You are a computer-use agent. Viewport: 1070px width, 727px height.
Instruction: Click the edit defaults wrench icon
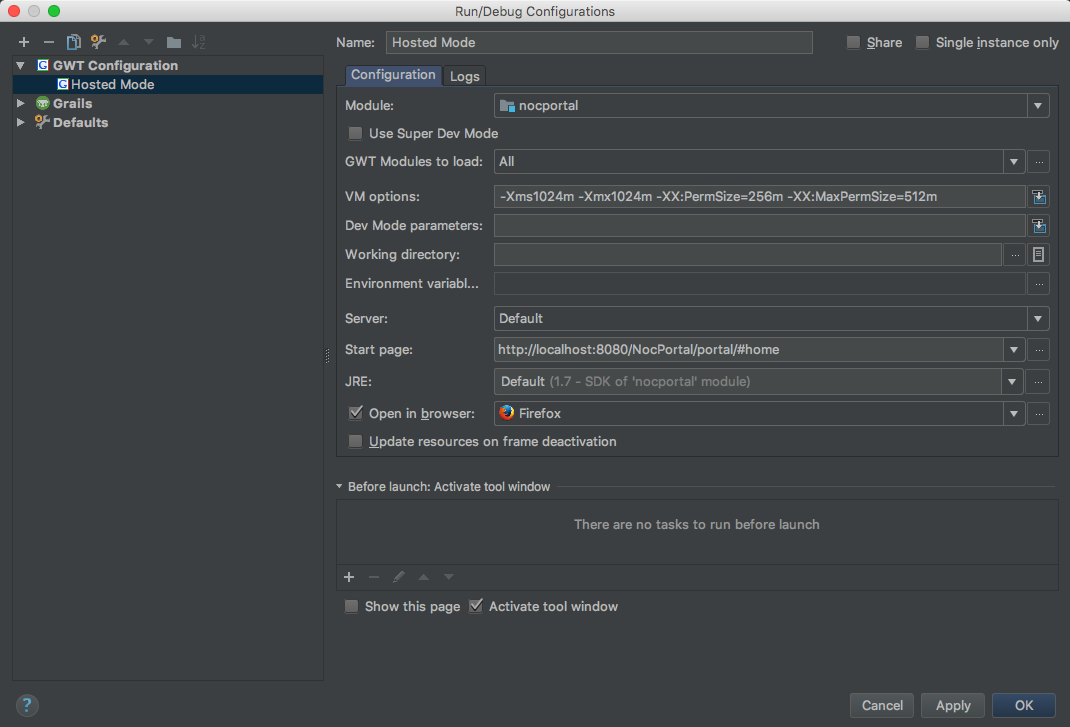pyautogui.click(x=98, y=42)
